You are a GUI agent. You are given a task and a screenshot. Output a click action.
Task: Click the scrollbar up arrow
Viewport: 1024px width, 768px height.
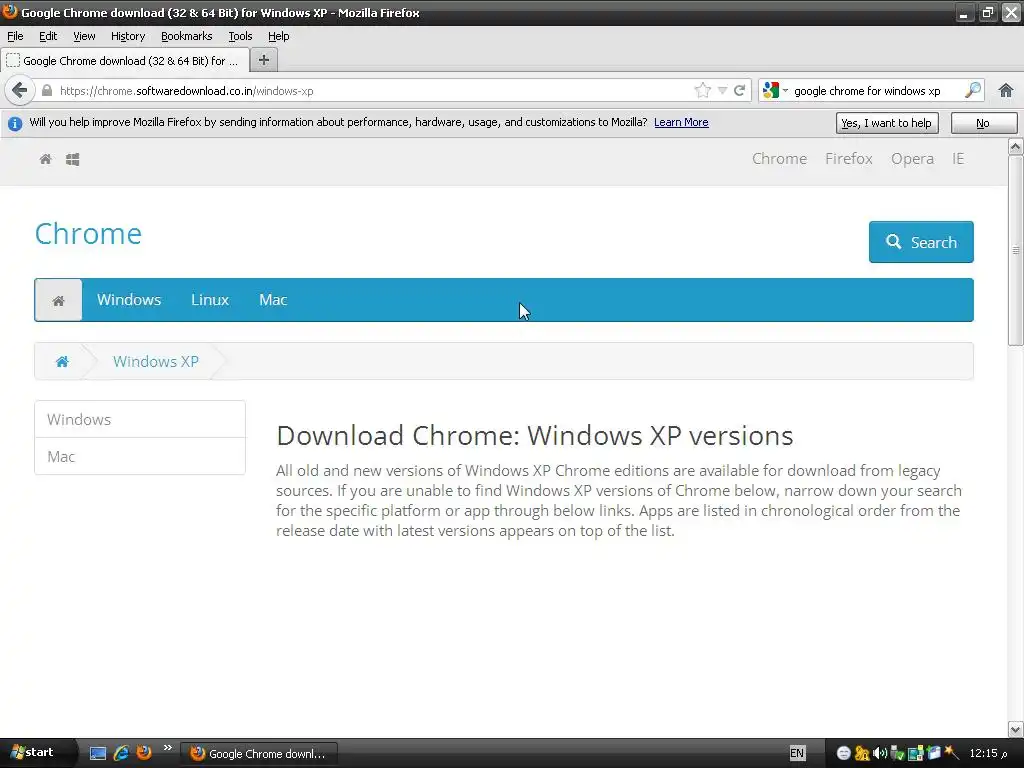(1016, 146)
